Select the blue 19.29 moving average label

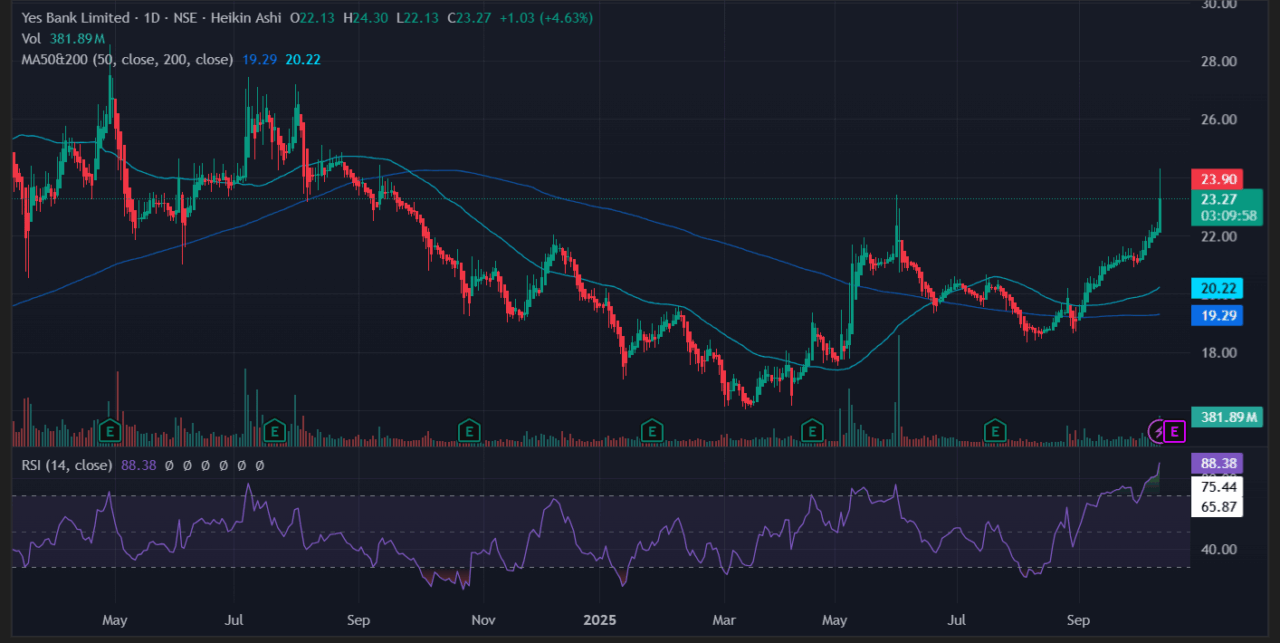click(1216, 315)
